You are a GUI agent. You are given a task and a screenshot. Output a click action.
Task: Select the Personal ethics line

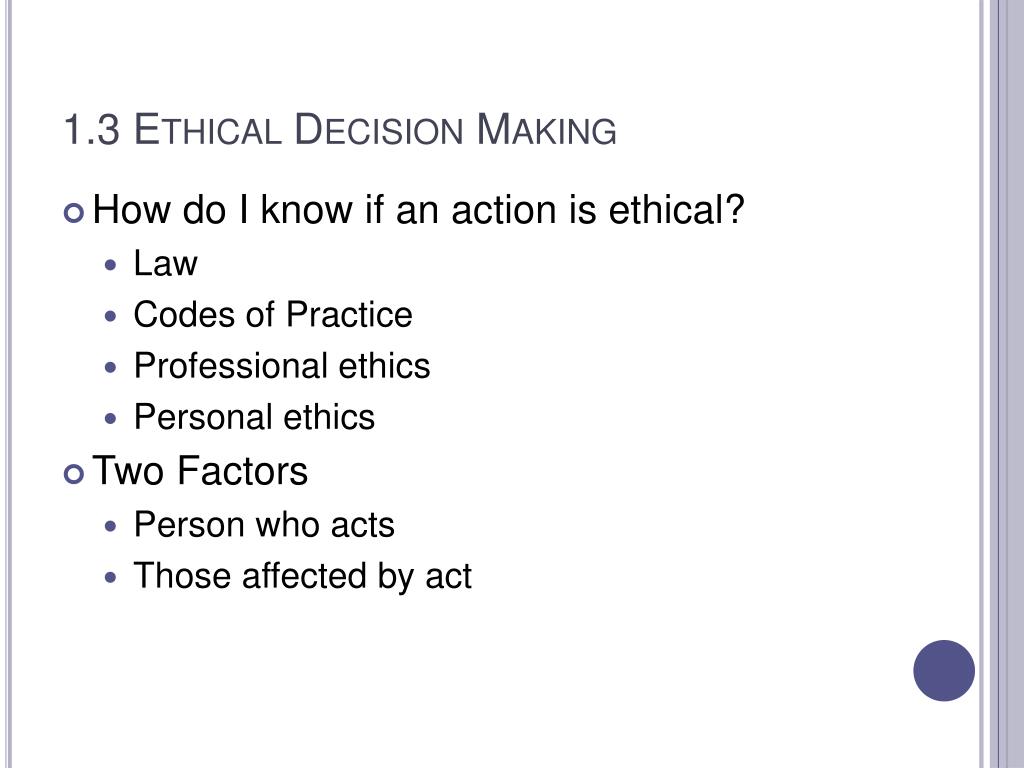255,417
